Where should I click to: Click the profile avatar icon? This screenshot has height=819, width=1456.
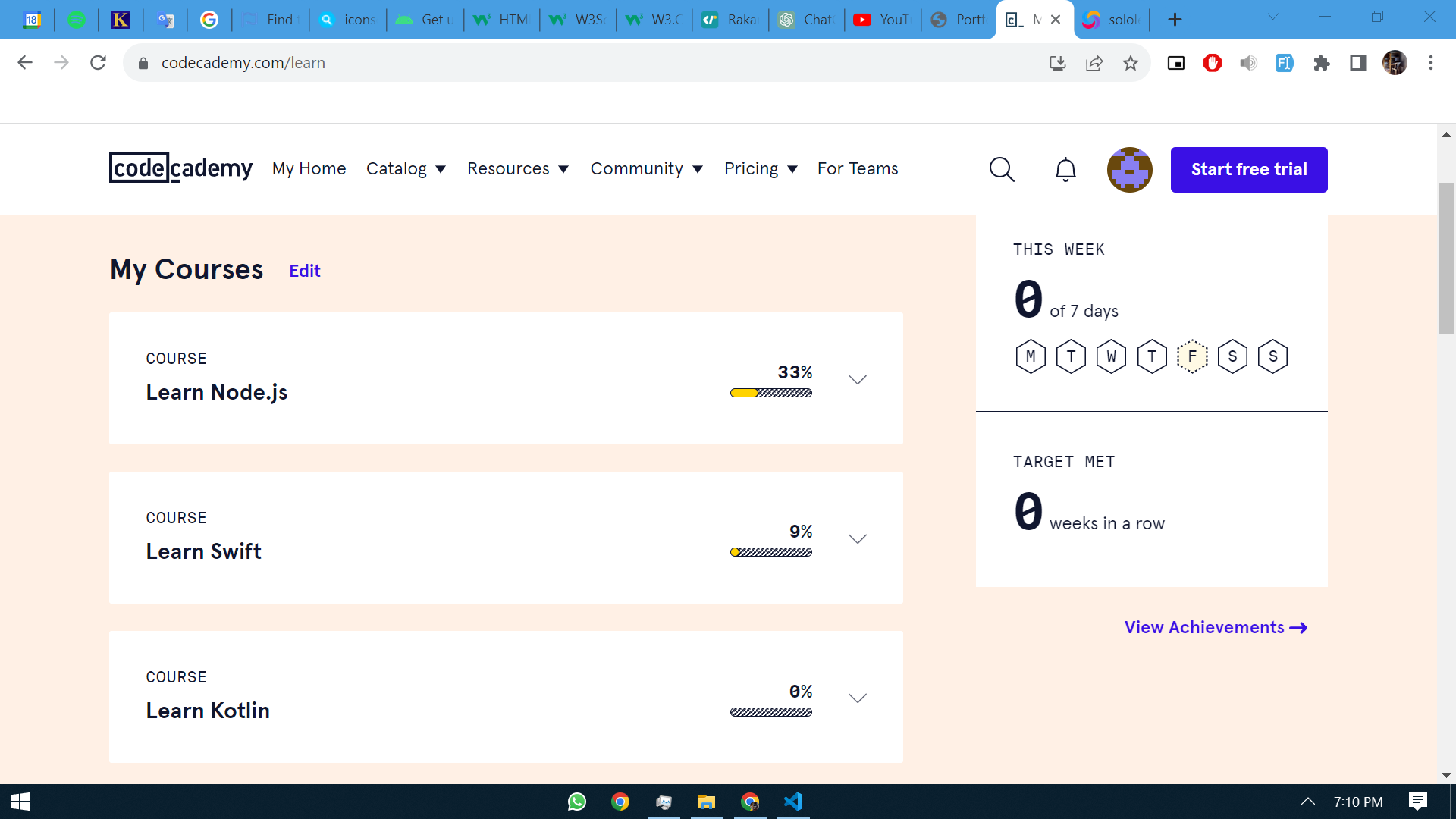[1129, 169]
